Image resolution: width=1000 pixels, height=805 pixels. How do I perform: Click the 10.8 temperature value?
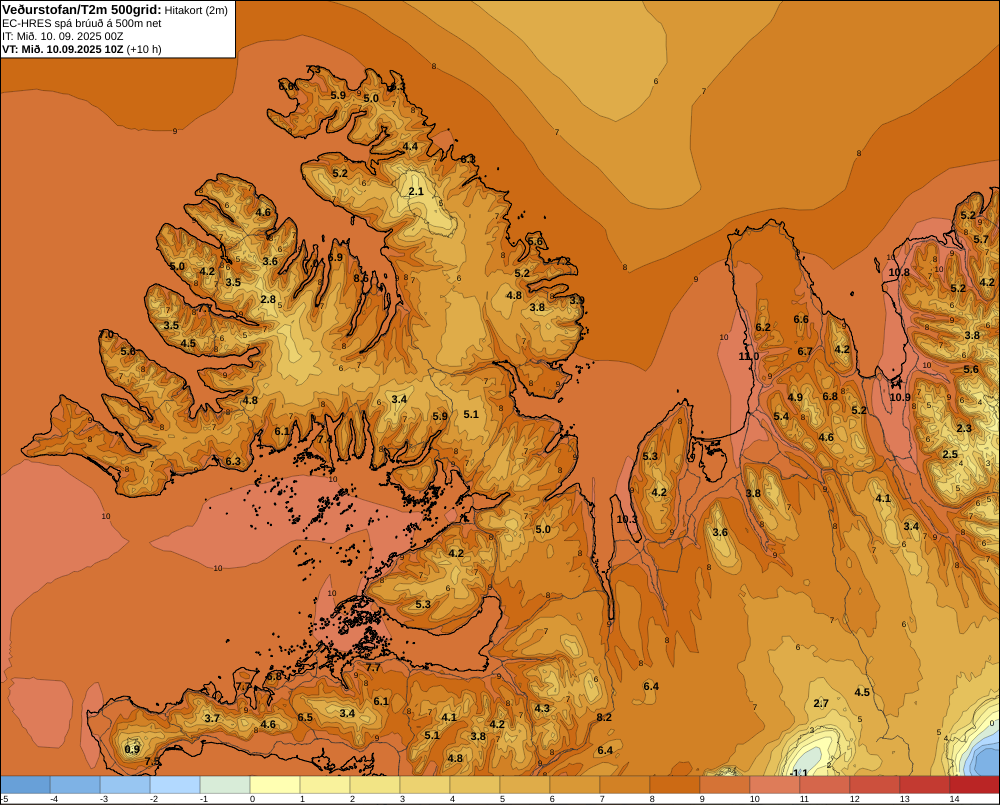(x=899, y=272)
